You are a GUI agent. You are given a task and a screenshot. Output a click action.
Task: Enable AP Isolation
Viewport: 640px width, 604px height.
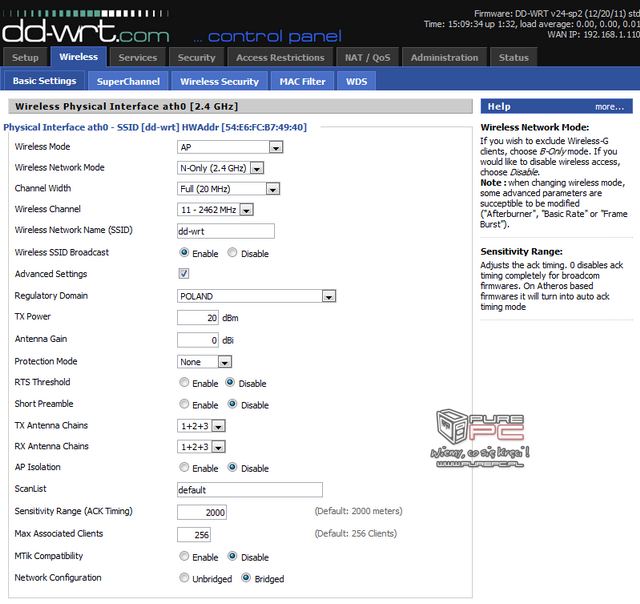click(x=184, y=467)
